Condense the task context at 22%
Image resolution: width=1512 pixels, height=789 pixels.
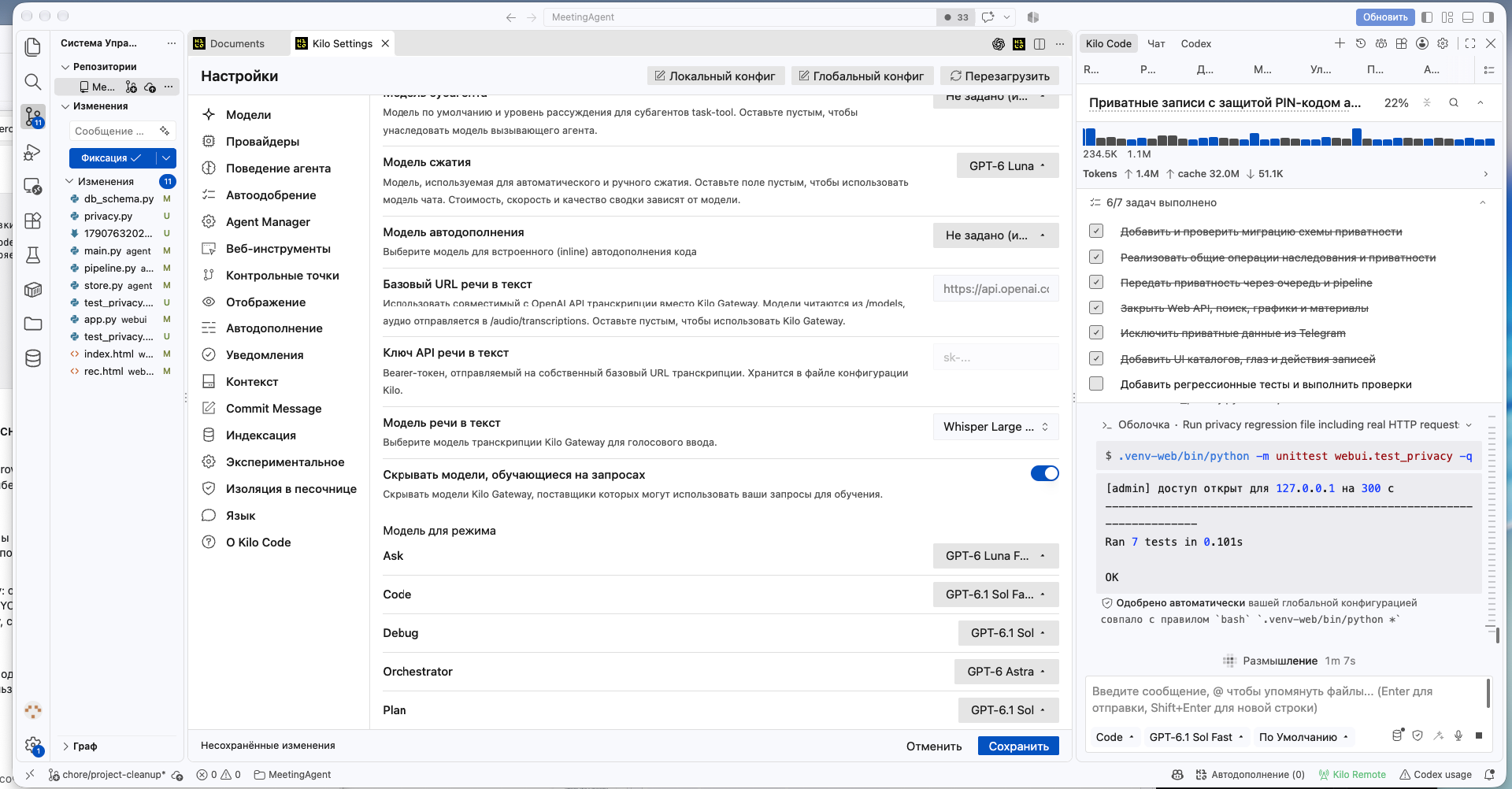1426,102
